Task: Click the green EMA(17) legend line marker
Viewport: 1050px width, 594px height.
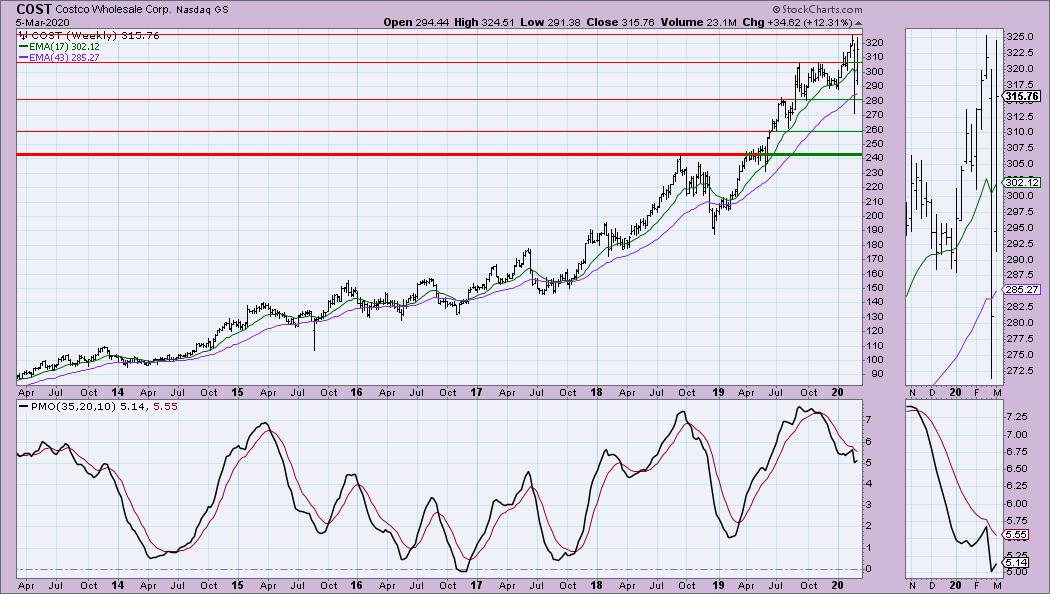Action: (x=23, y=47)
